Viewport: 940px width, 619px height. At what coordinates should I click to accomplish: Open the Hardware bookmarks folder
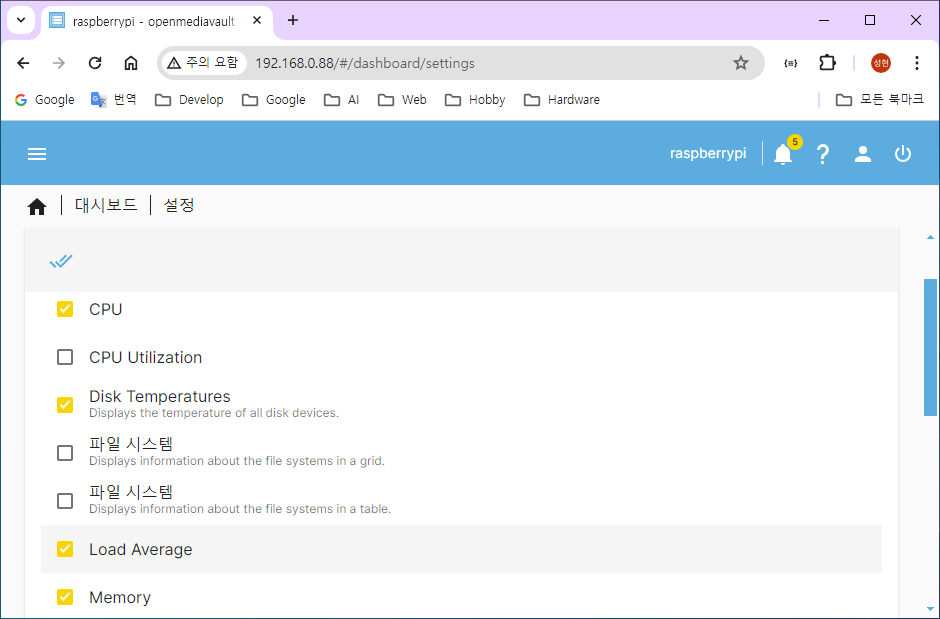click(561, 99)
